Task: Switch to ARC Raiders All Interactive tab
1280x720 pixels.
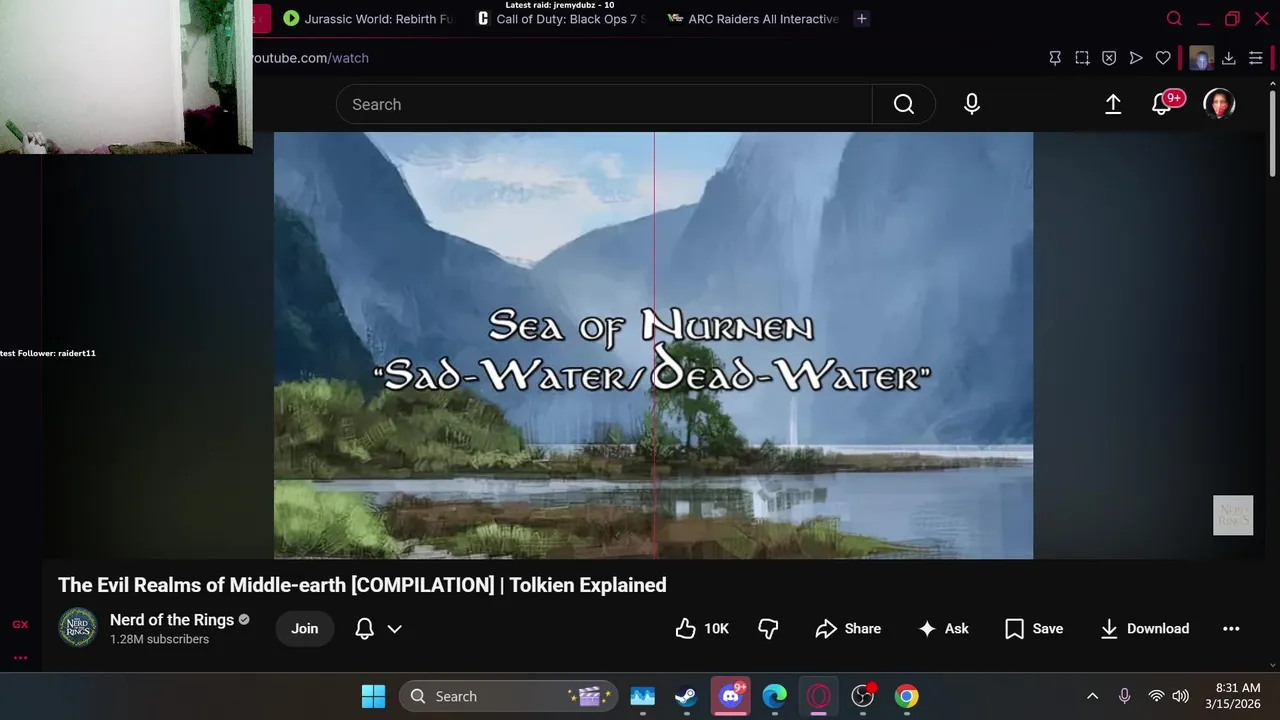Action: 754,18
